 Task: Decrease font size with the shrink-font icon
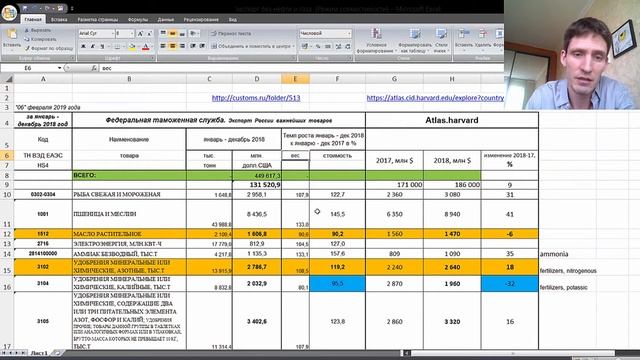(149, 33)
